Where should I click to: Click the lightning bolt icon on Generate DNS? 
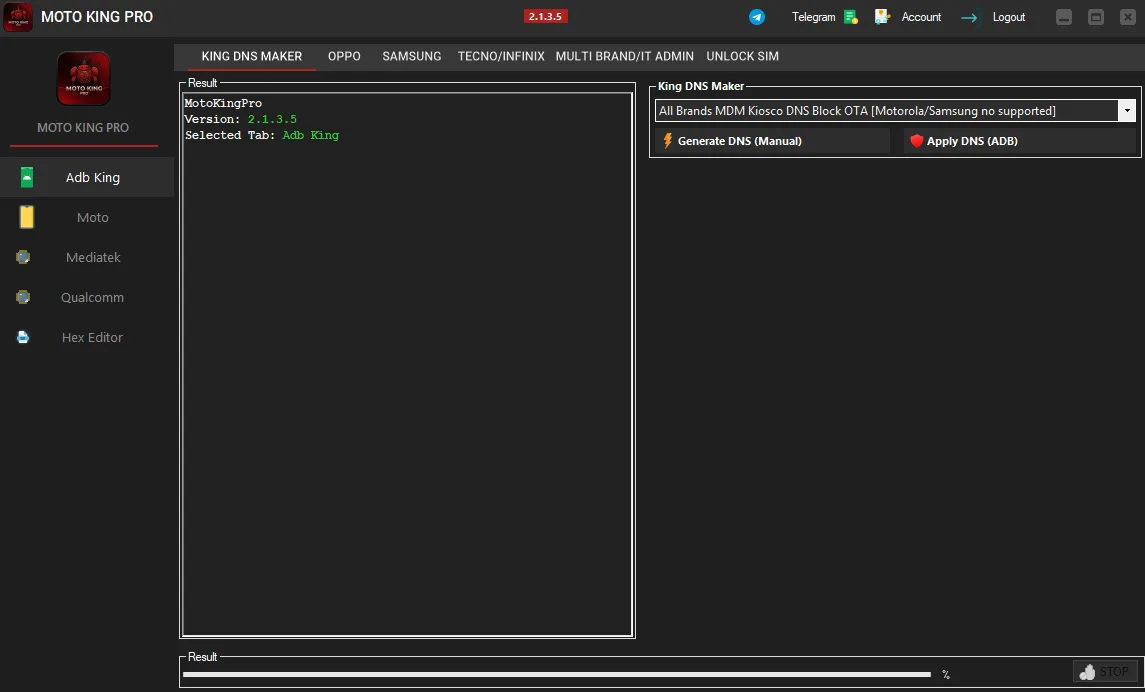(x=667, y=141)
